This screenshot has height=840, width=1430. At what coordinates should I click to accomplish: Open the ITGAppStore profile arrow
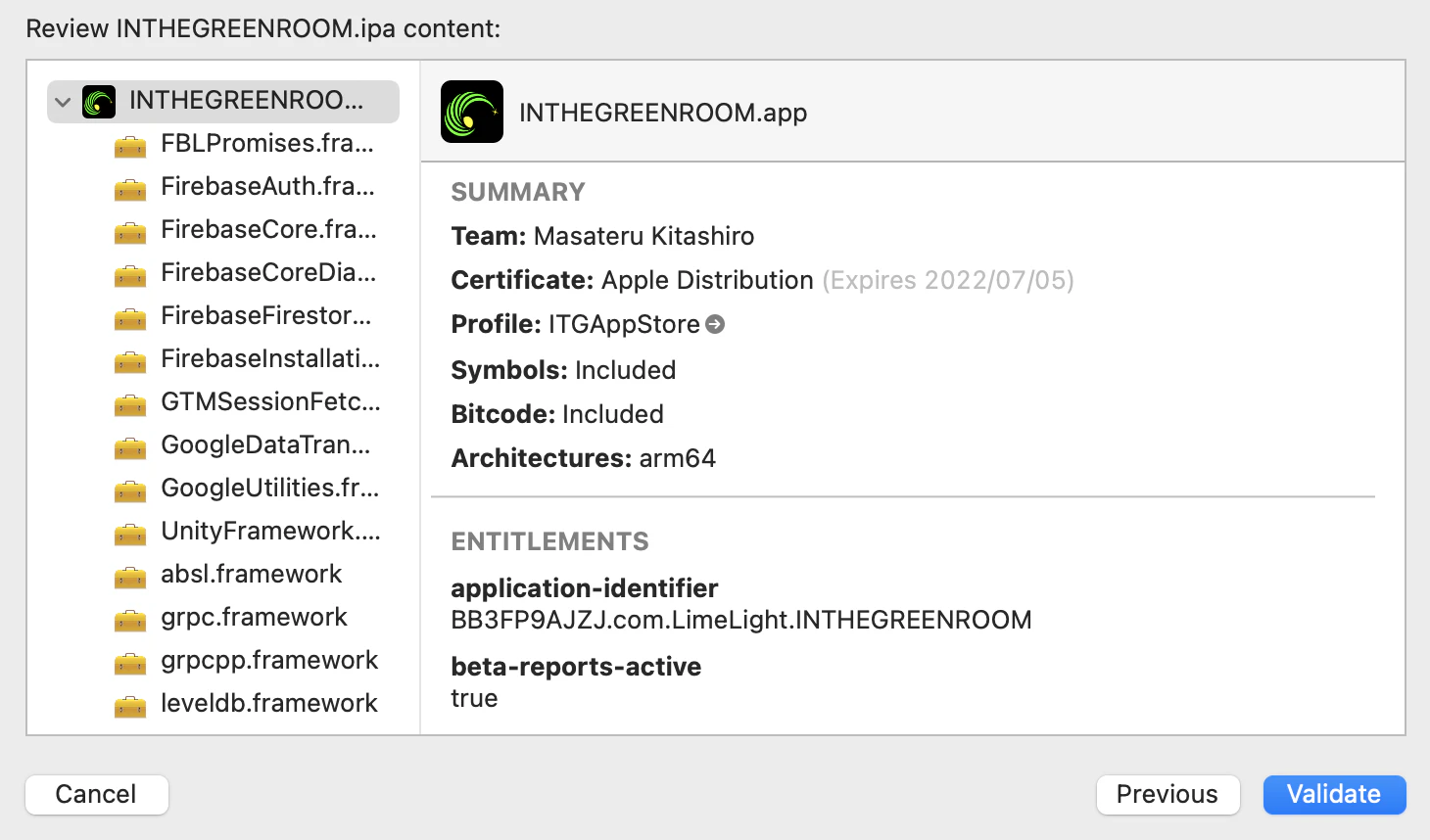[715, 324]
